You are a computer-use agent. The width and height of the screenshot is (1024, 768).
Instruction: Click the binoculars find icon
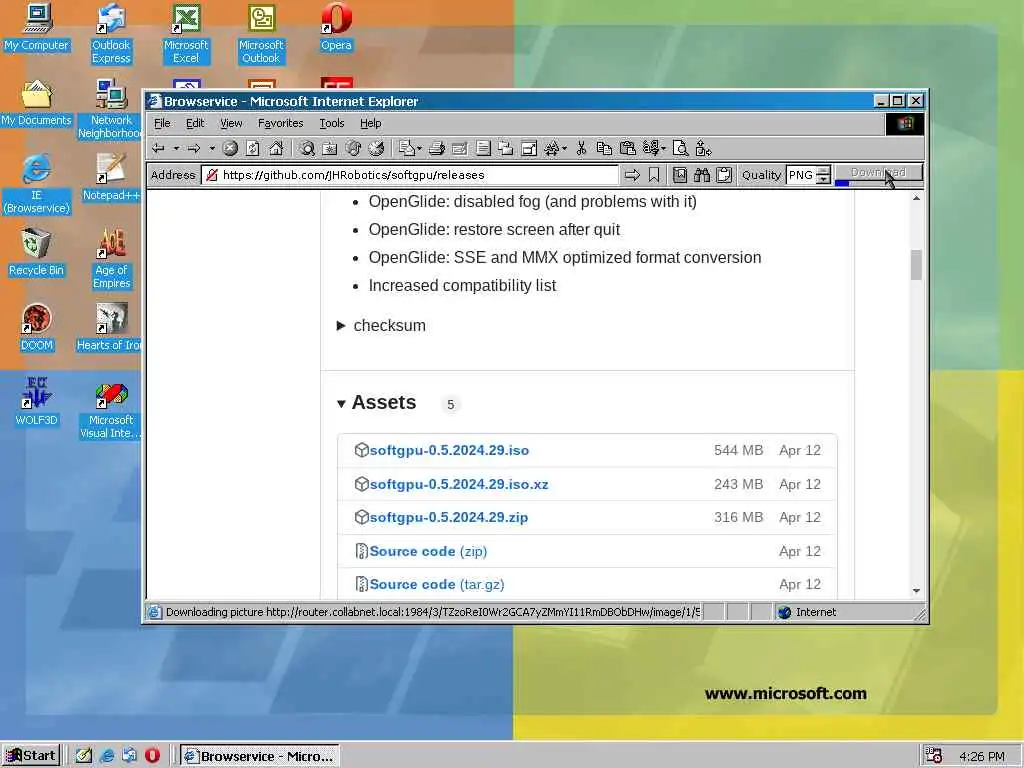[x=702, y=175]
